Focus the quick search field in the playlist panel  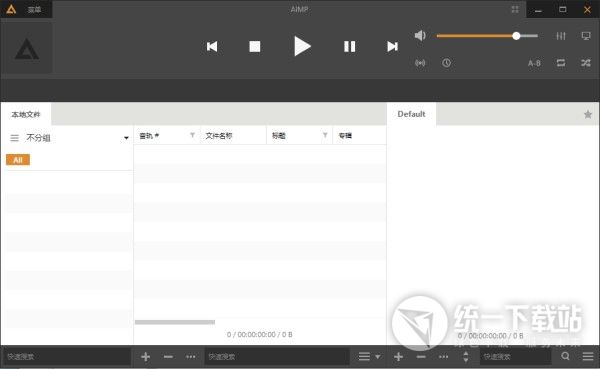[515, 357]
